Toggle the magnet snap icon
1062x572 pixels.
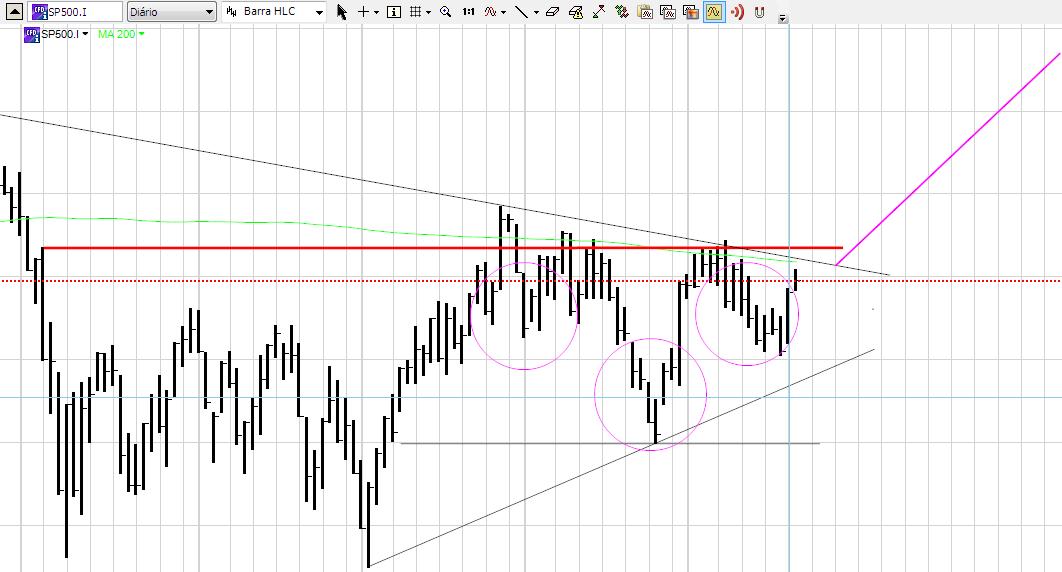(760, 12)
